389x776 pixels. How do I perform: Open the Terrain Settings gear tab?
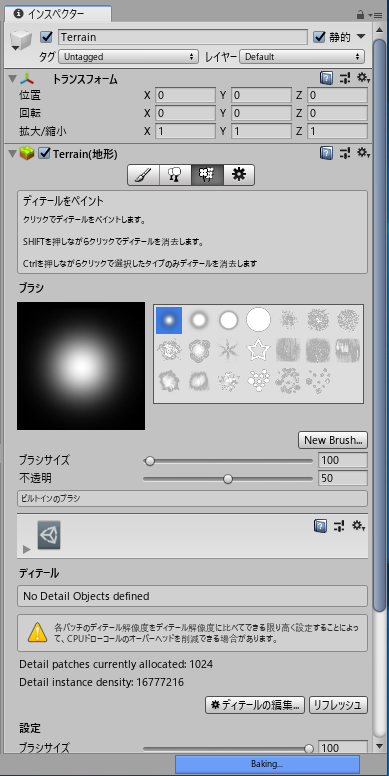239,175
